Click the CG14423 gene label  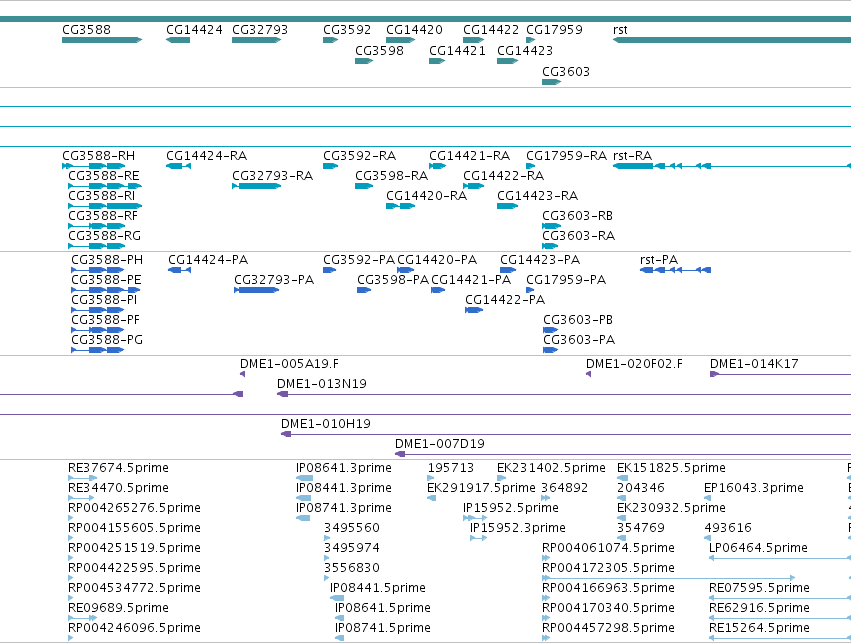(x=525, y=50)
